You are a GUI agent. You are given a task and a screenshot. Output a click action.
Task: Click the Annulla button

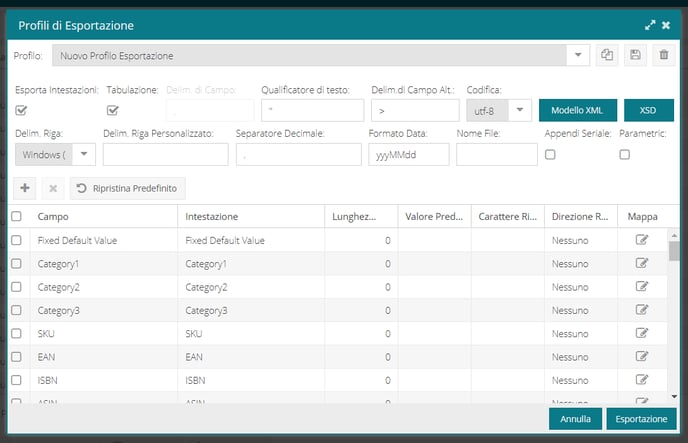click(x=575, y=419)
